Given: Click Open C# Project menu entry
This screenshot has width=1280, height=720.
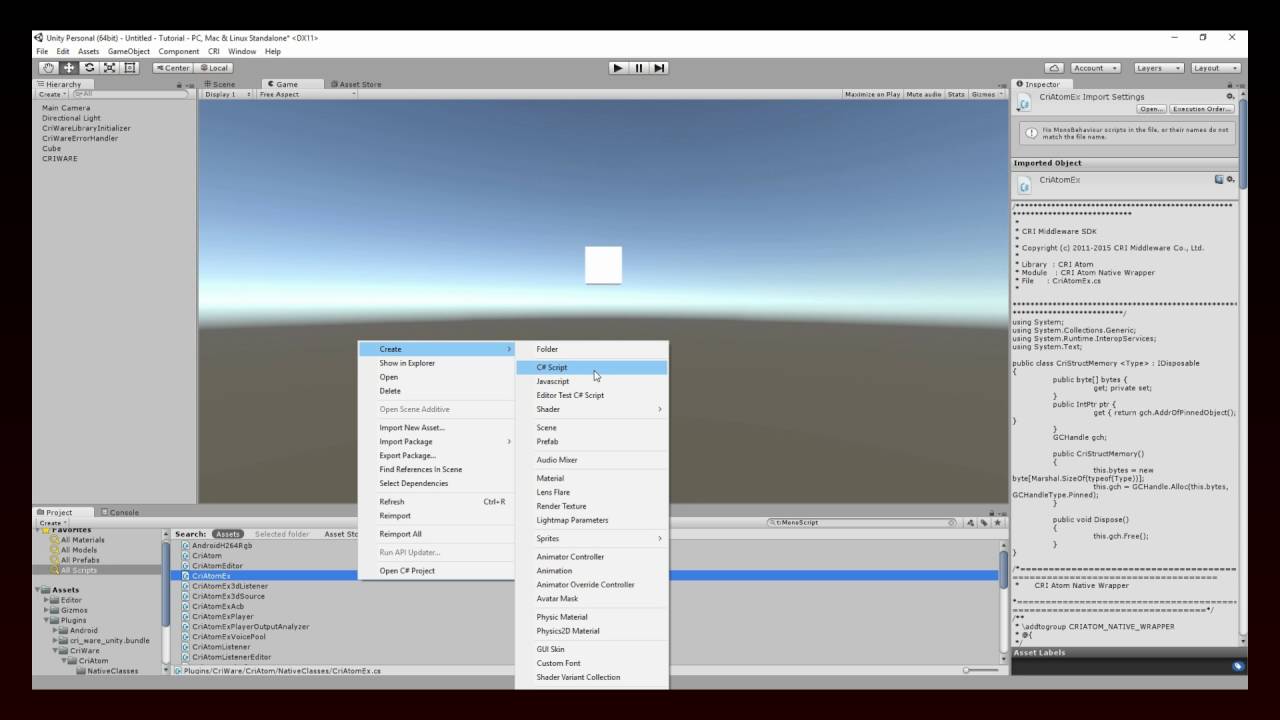Looking at the screenshot, I should pyautogui.click(x=436, y=570).
